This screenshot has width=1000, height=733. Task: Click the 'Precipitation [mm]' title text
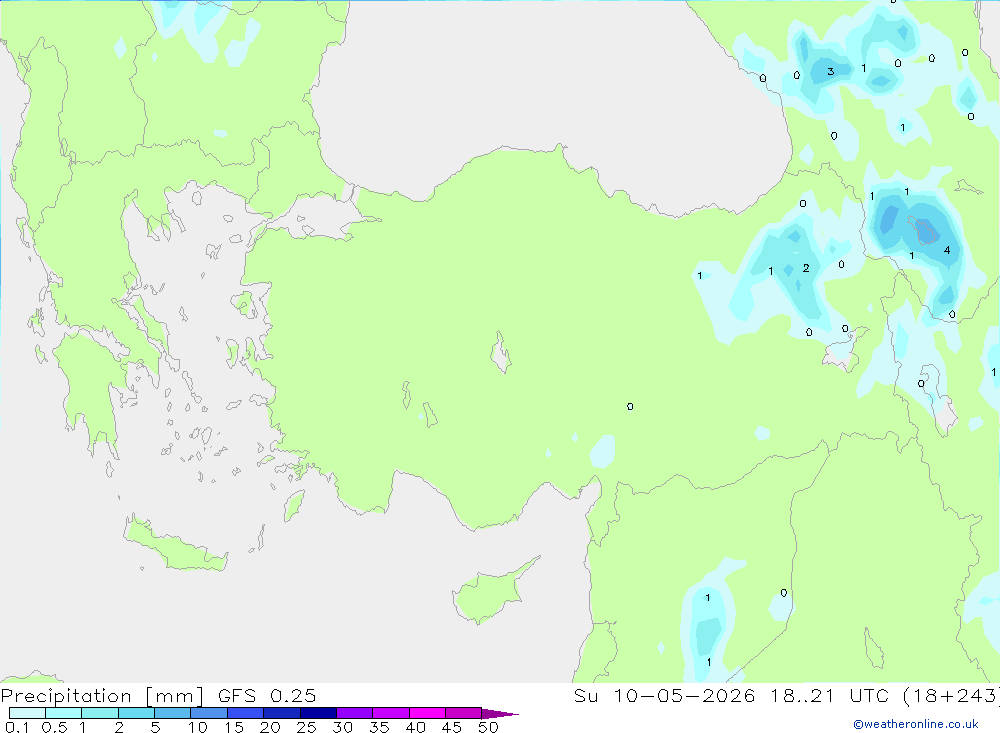point(102,696)
